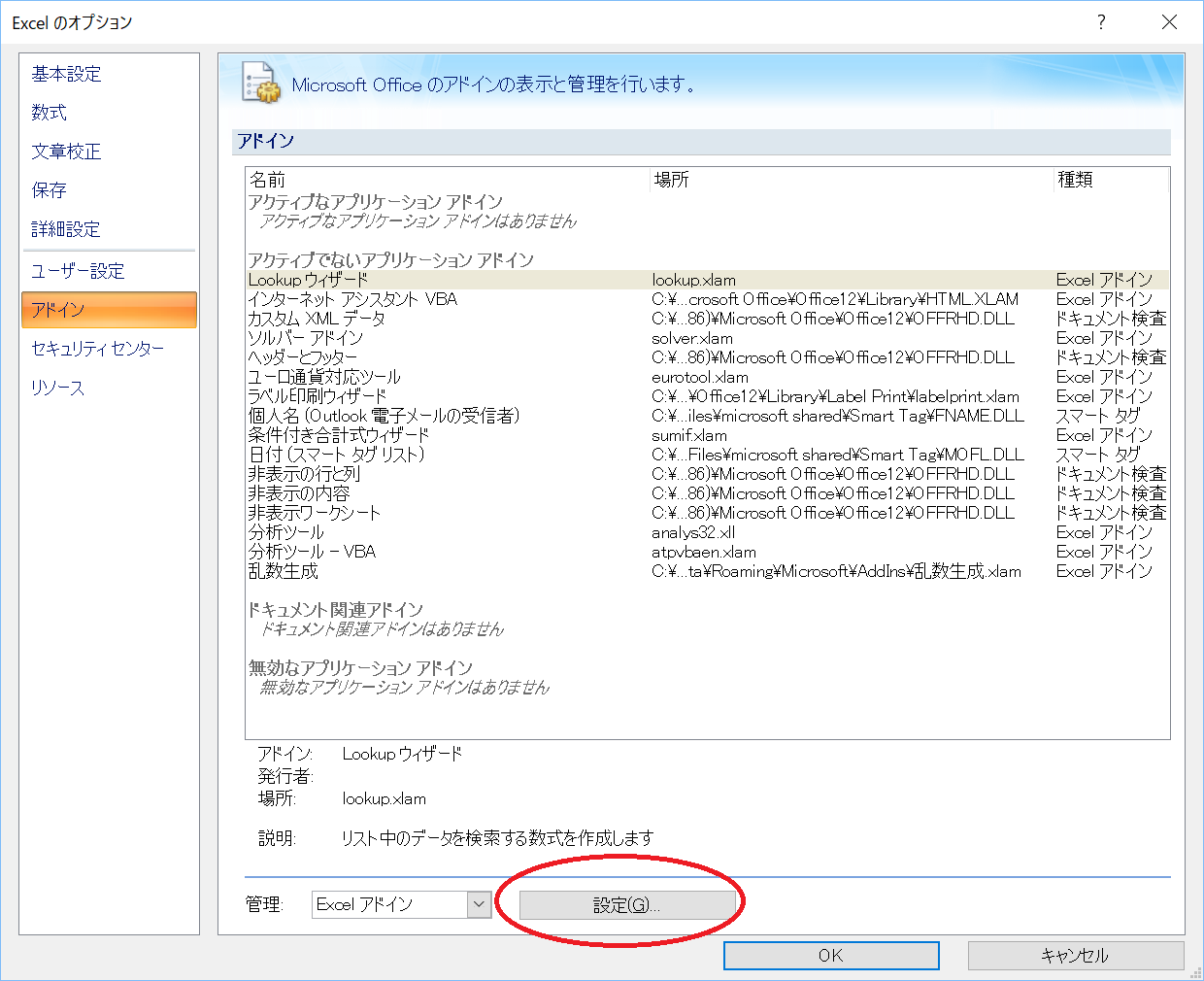Image resolution: width=1204 pixels, height=981 pixels.
Task: Select the 数式 category
Action: pyautogui.click(x=108, y=113)
